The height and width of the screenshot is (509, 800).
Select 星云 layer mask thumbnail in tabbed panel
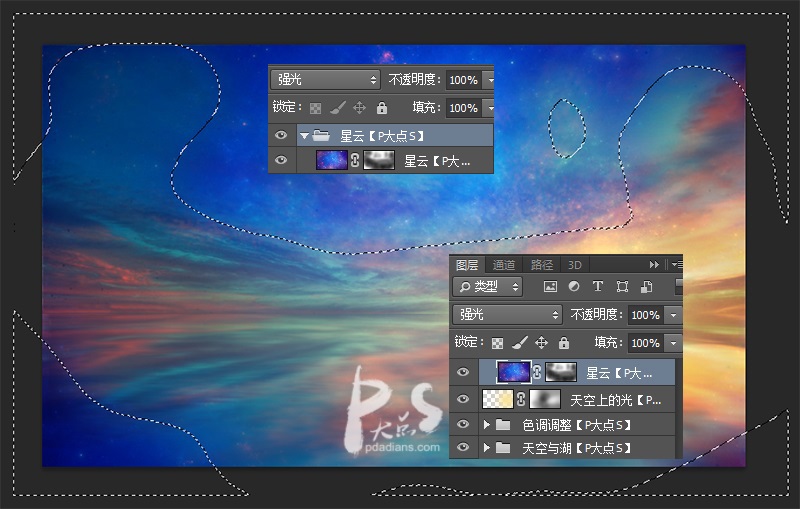(561, 372)
